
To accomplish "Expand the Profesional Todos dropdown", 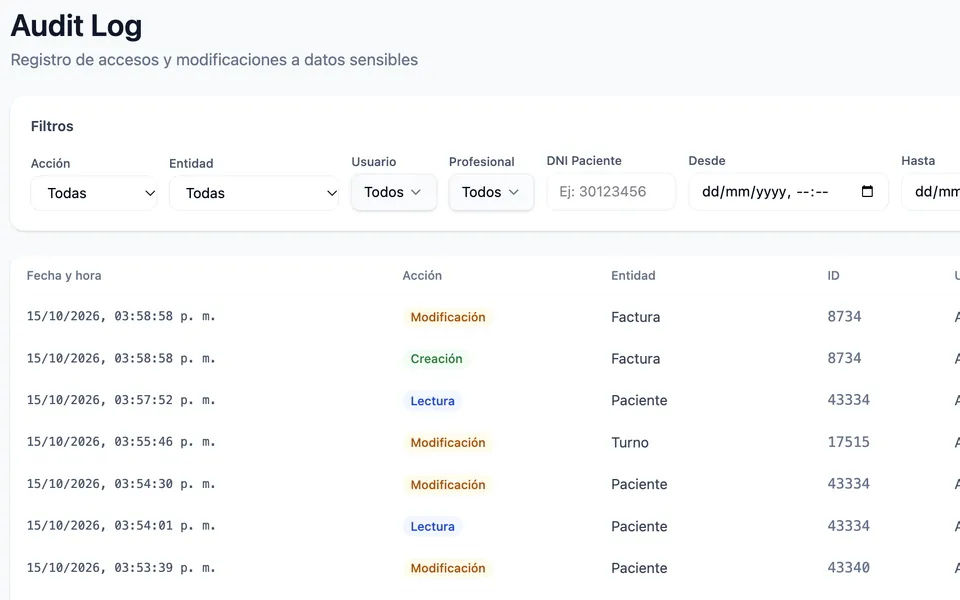I will point(491,192).
